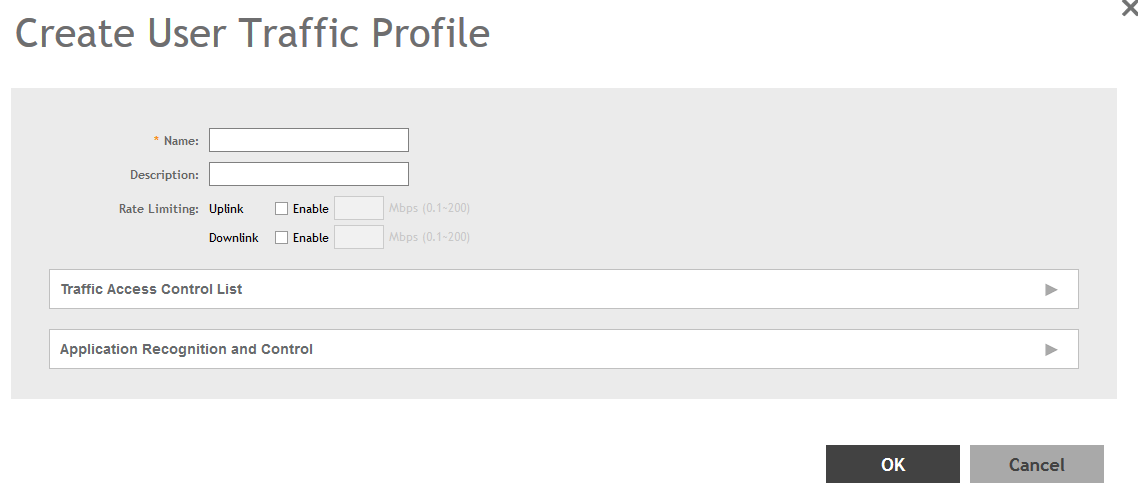
Task: Close the Create User Traffic Profile dialog
Action: click(x=1130, y=6)
